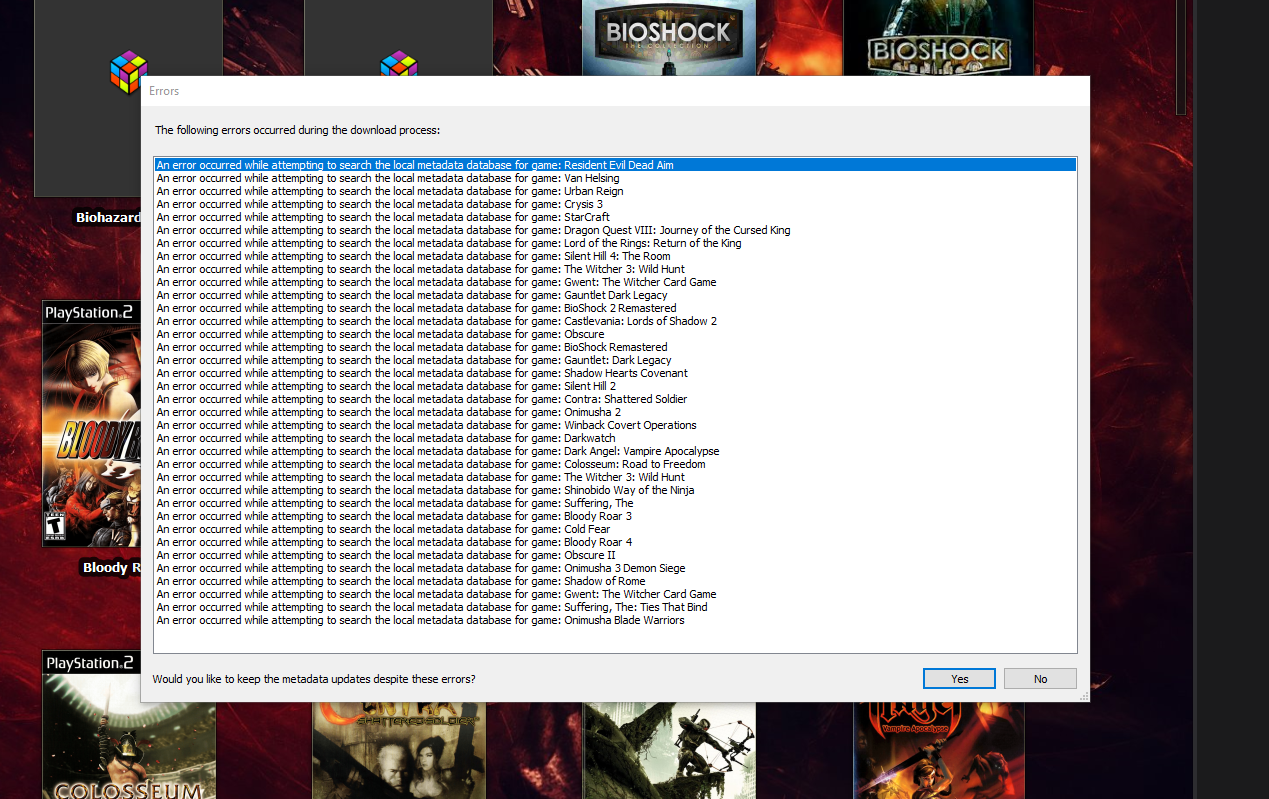Select the Colosseum: Road to Freedom row
Screen dimensions: 1269x799
point(615,464)
